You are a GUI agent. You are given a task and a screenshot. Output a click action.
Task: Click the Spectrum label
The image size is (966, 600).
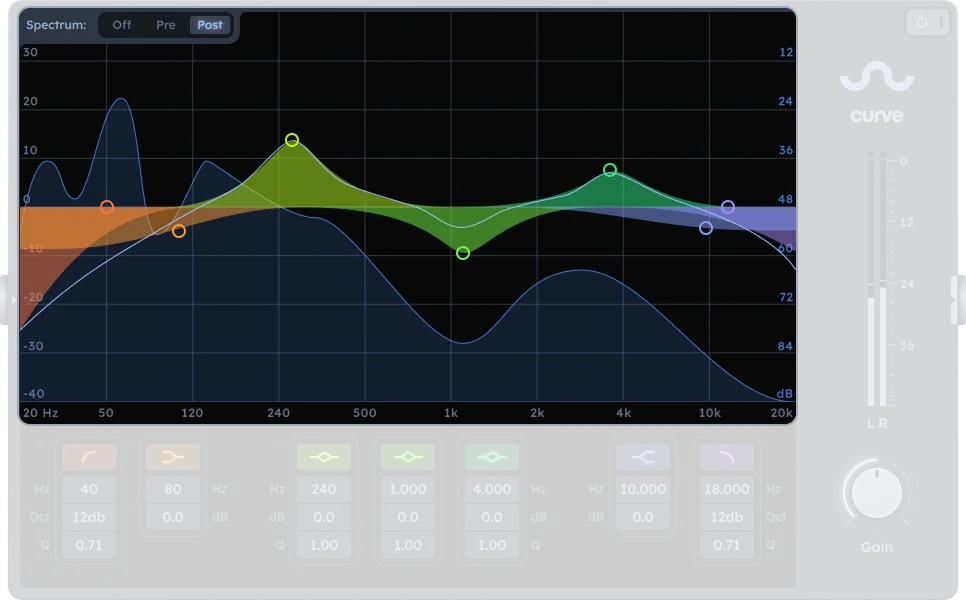[x=55, y=25]
